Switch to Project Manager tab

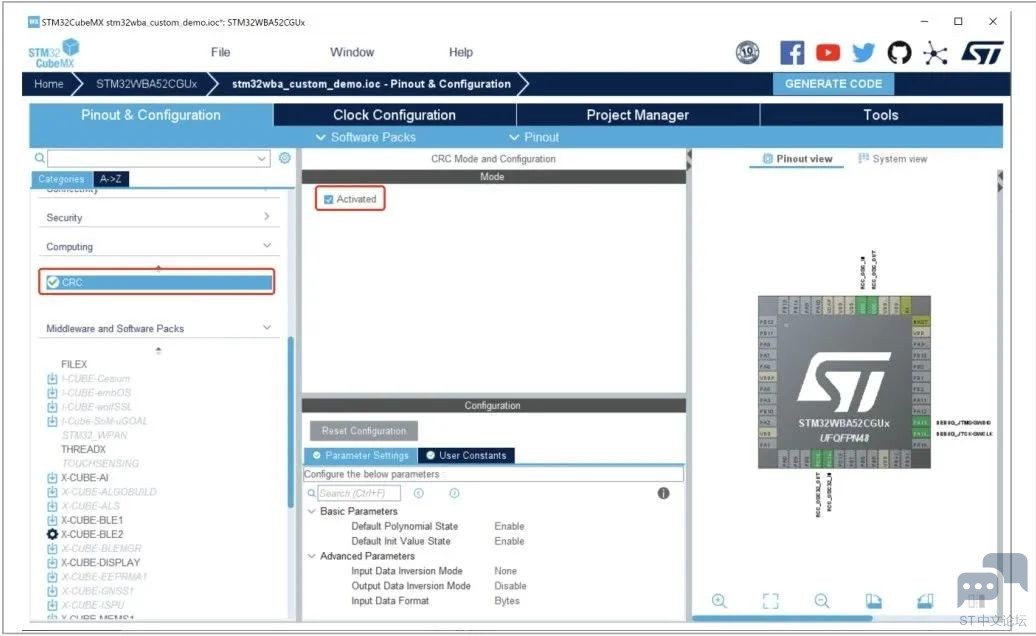pos(638,115)
